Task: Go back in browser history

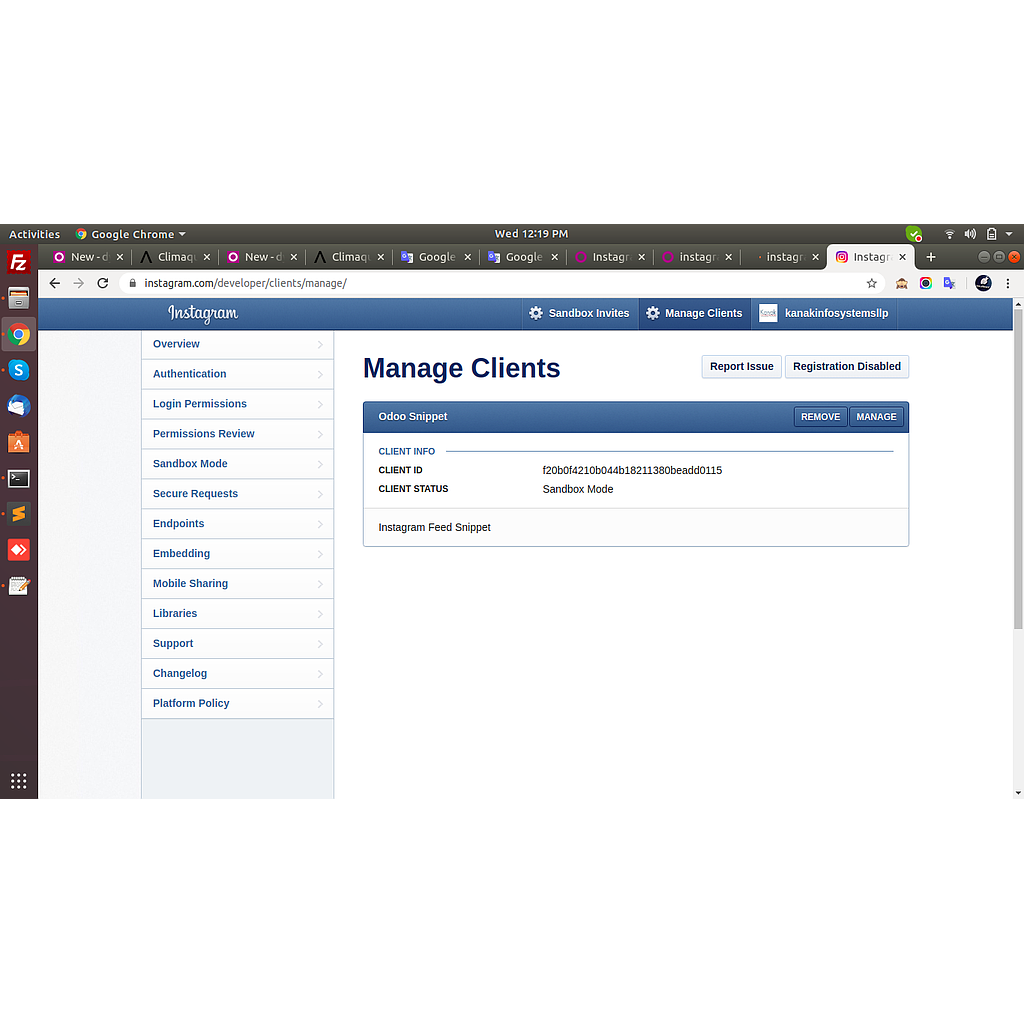Action: click(55, 283)
